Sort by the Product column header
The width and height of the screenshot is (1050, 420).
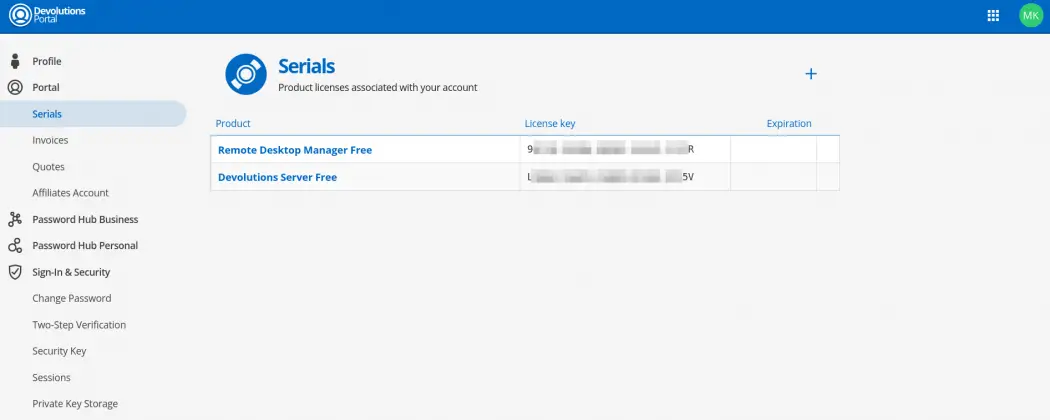pos(233,124)
